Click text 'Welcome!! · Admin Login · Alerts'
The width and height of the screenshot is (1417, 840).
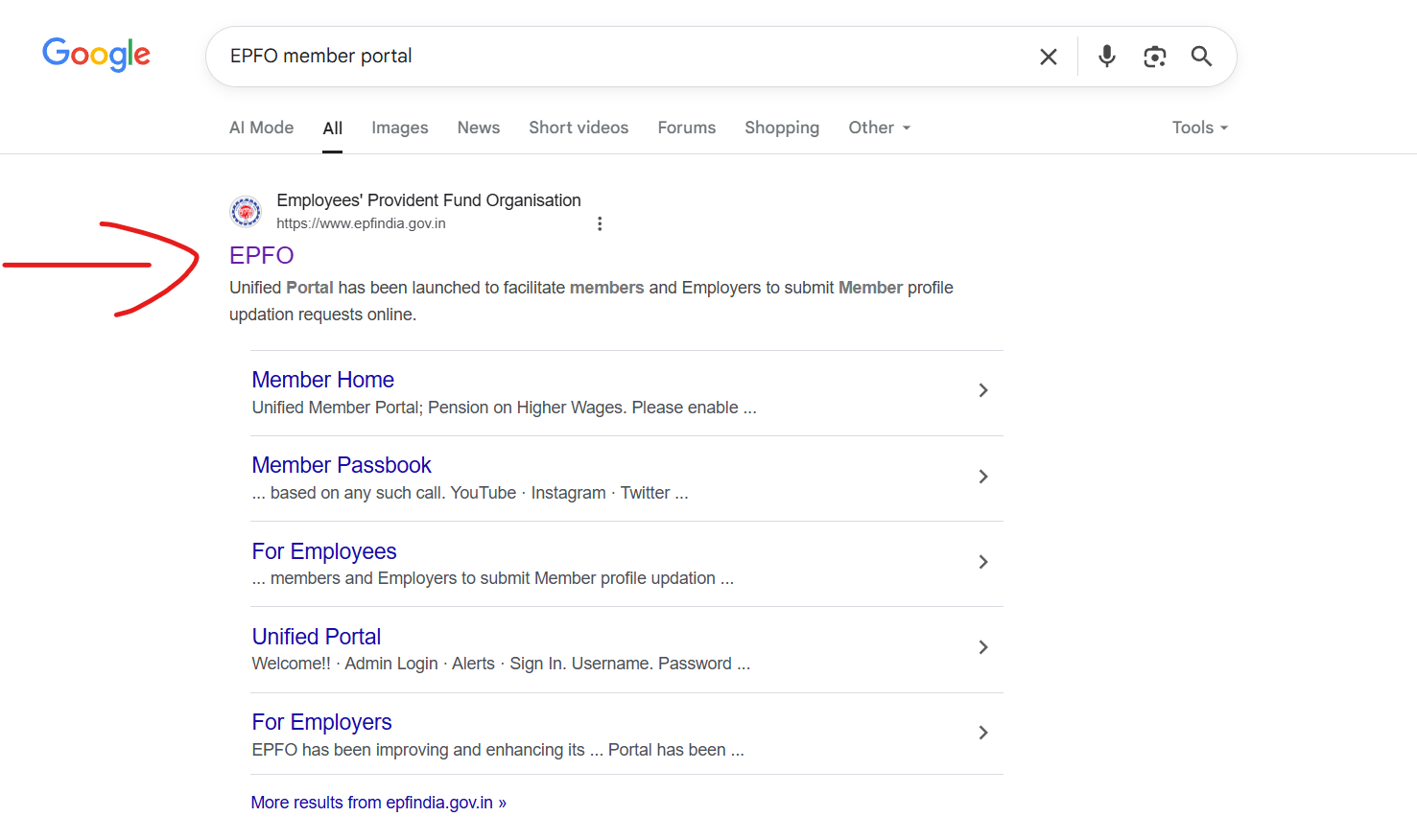[373, 664]
